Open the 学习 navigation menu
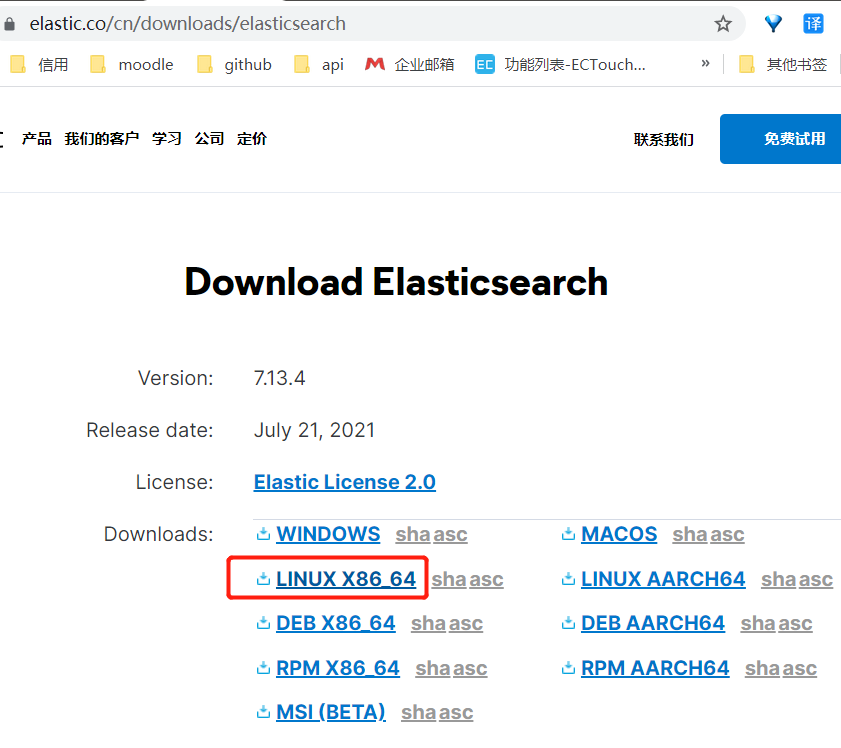This screenshot has height=748, width=841. [166, 139]
